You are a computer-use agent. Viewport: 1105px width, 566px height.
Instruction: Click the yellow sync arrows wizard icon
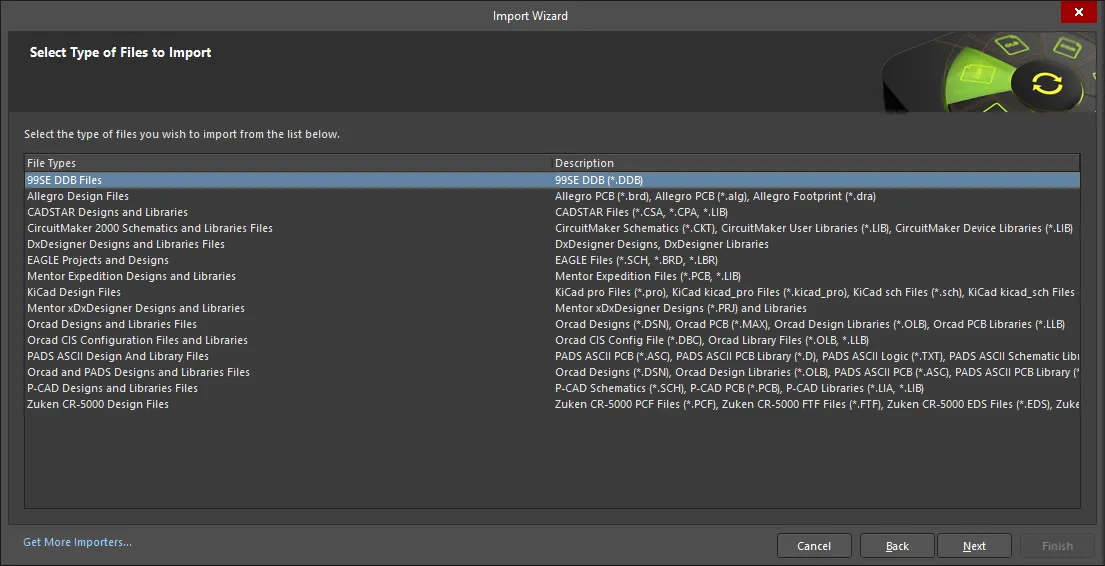1047,84
